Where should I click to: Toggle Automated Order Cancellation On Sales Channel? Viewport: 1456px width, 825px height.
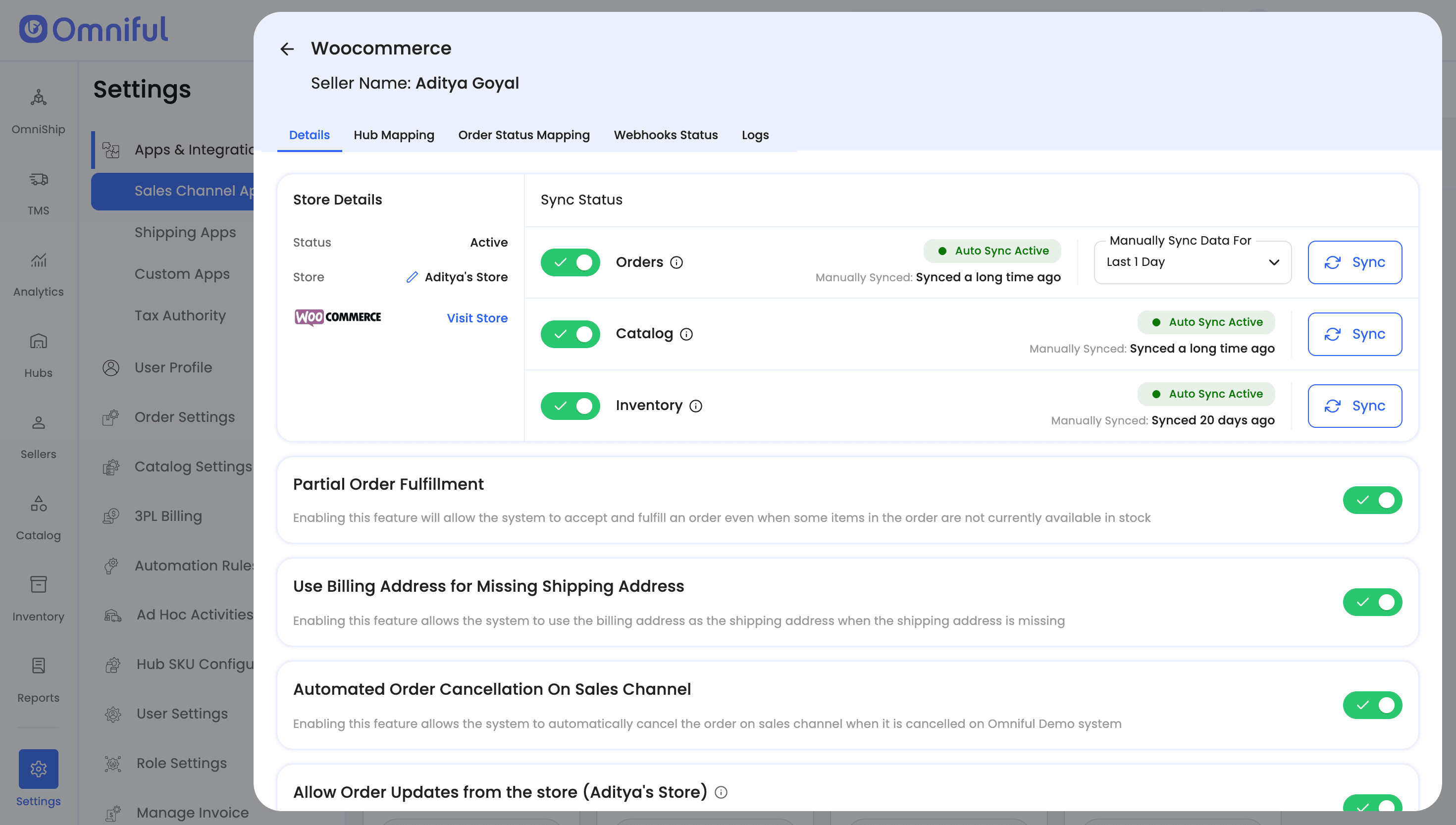[1372, 706]
